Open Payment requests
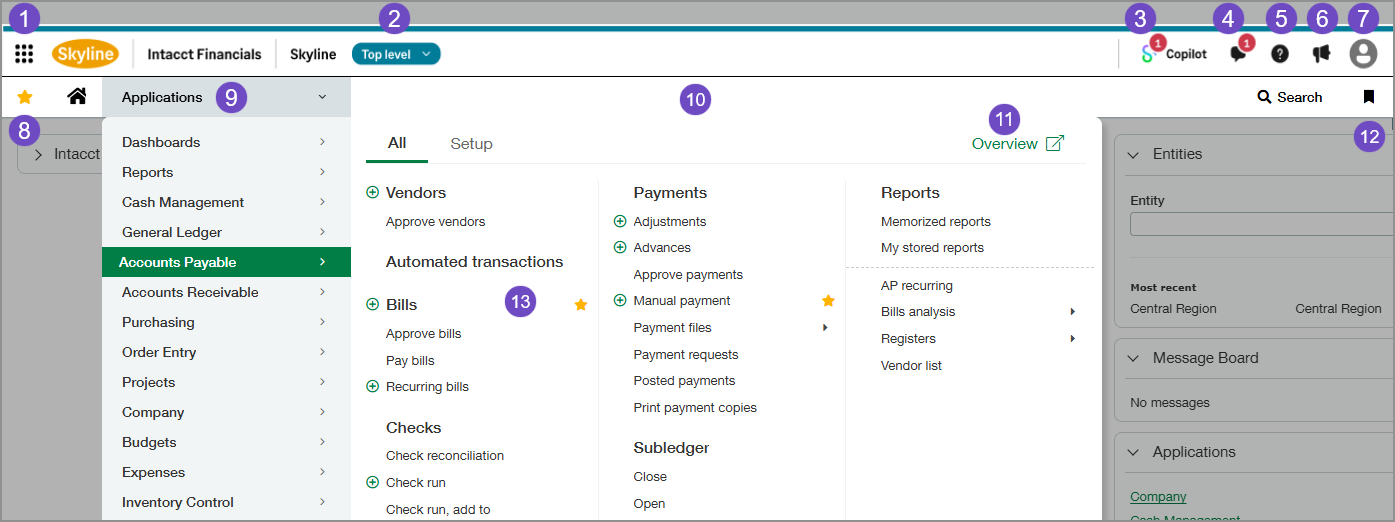The height and width of the screenshot is (522, 1395). pos(686,354)
